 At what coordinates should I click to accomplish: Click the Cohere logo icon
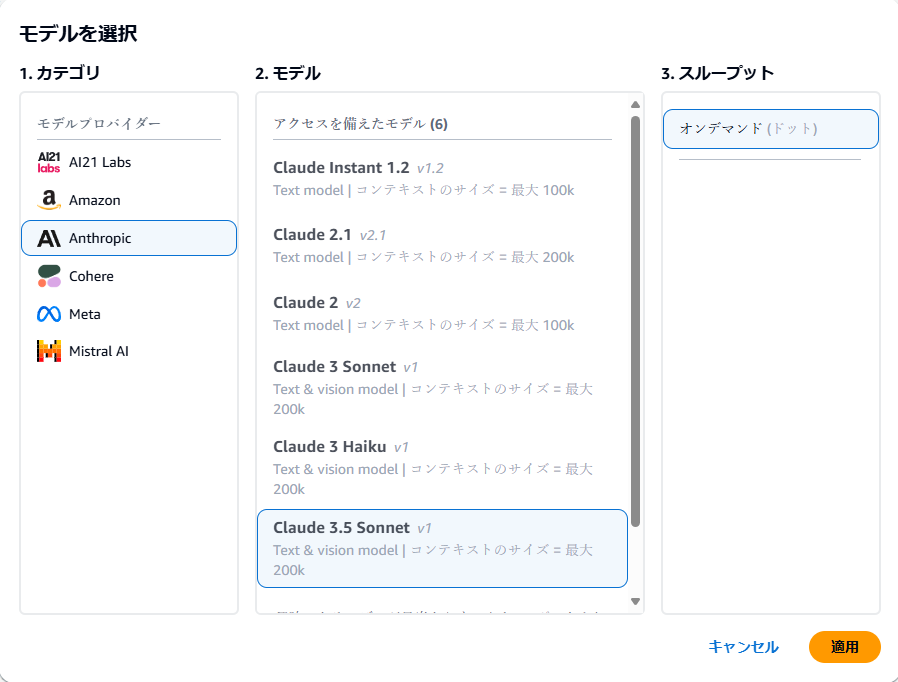click(x=49, y=276)
